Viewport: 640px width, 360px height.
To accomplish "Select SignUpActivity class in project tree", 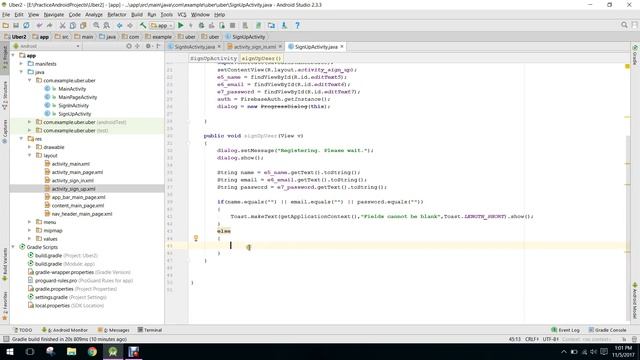I will pos(74,114).
